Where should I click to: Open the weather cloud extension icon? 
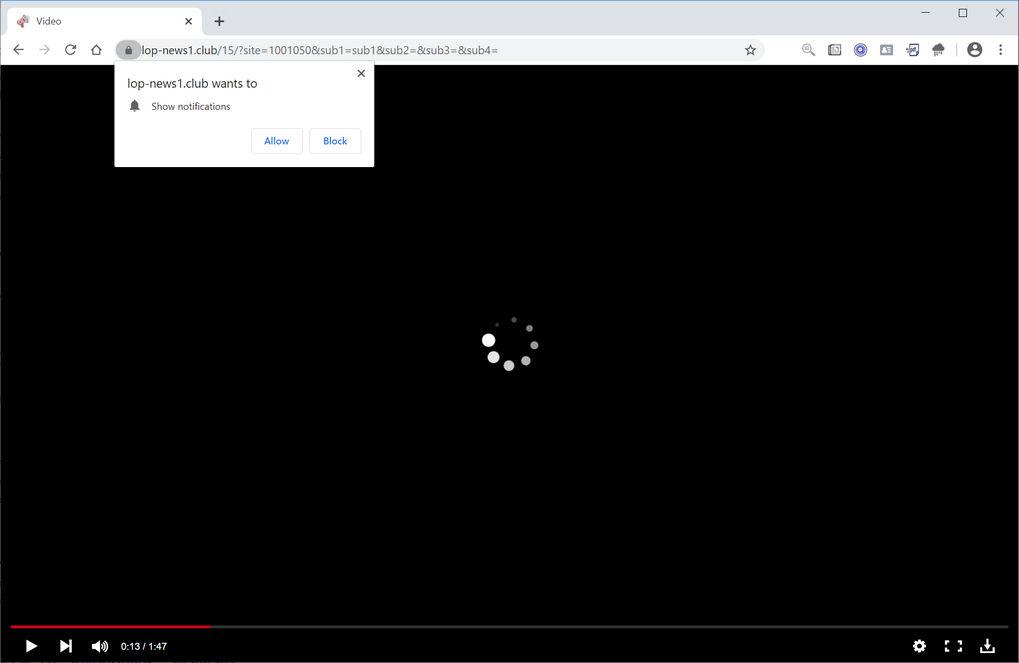[938, 49]
